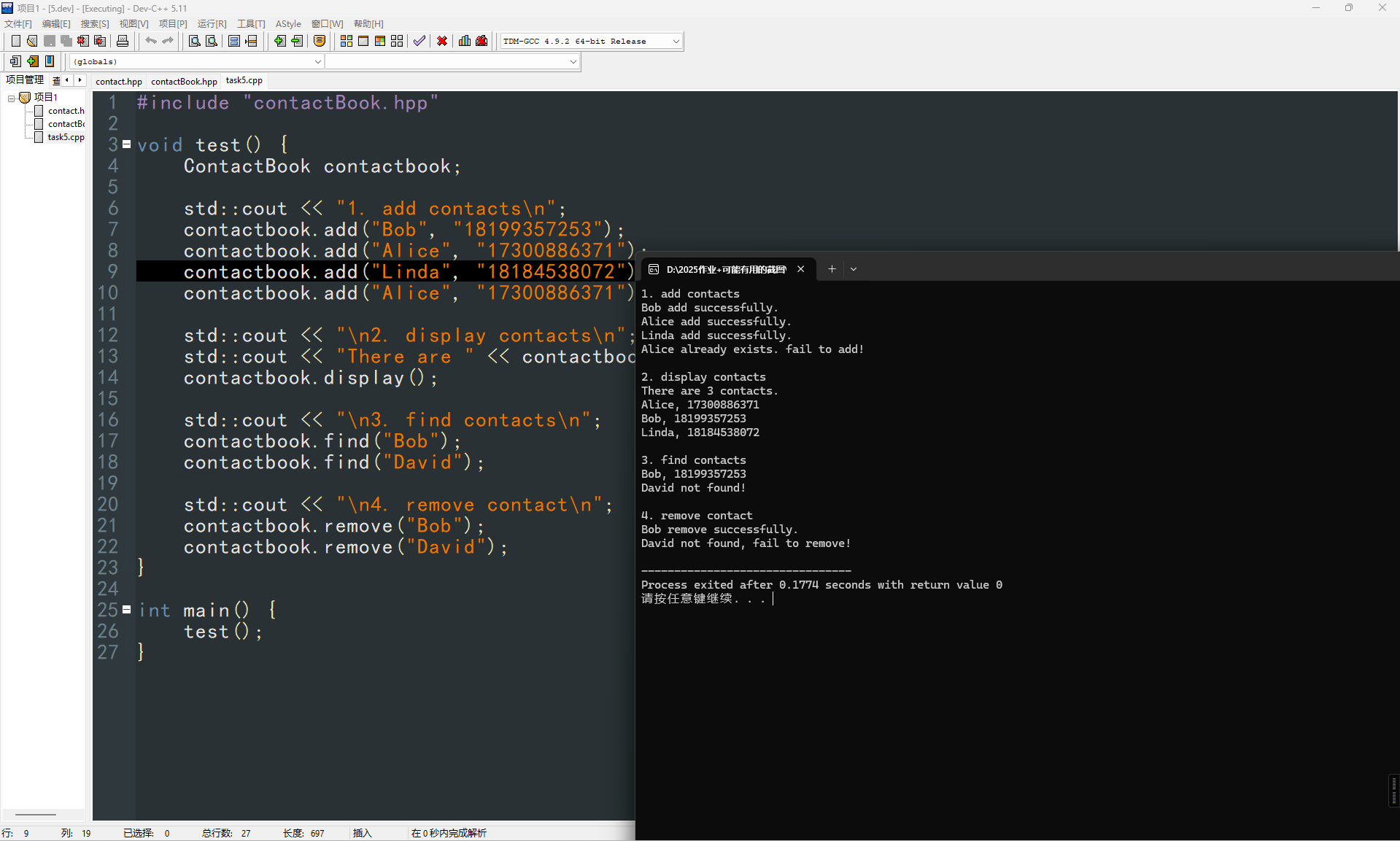
Task: Open the empty function list dropdown
Action: tap(452, 62)
